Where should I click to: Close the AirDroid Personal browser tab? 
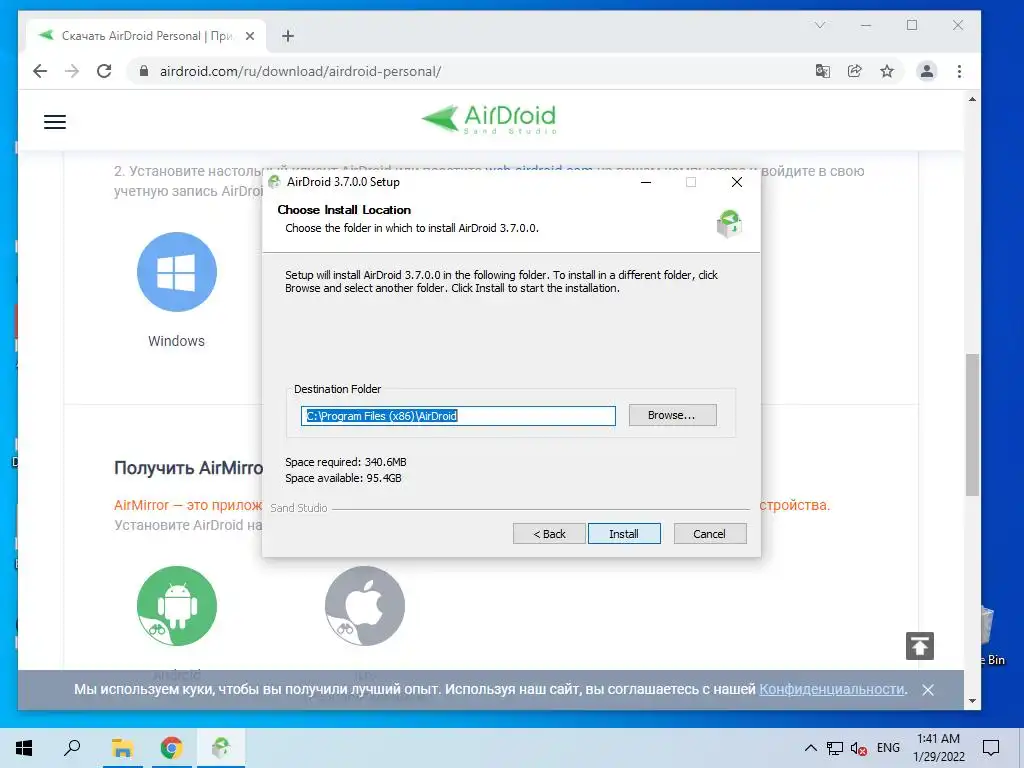[249, 36]
